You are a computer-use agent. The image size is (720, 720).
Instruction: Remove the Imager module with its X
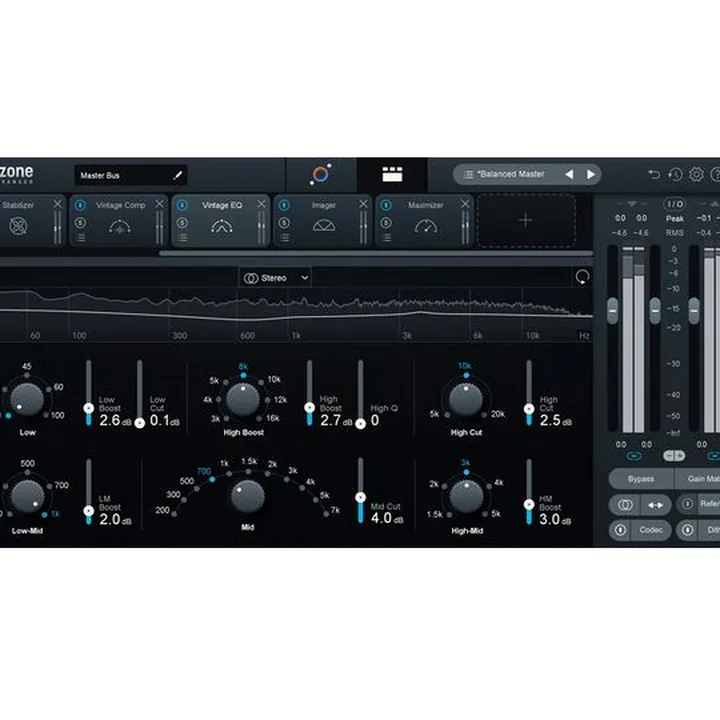pyautogui.click(x=363, y=204)
